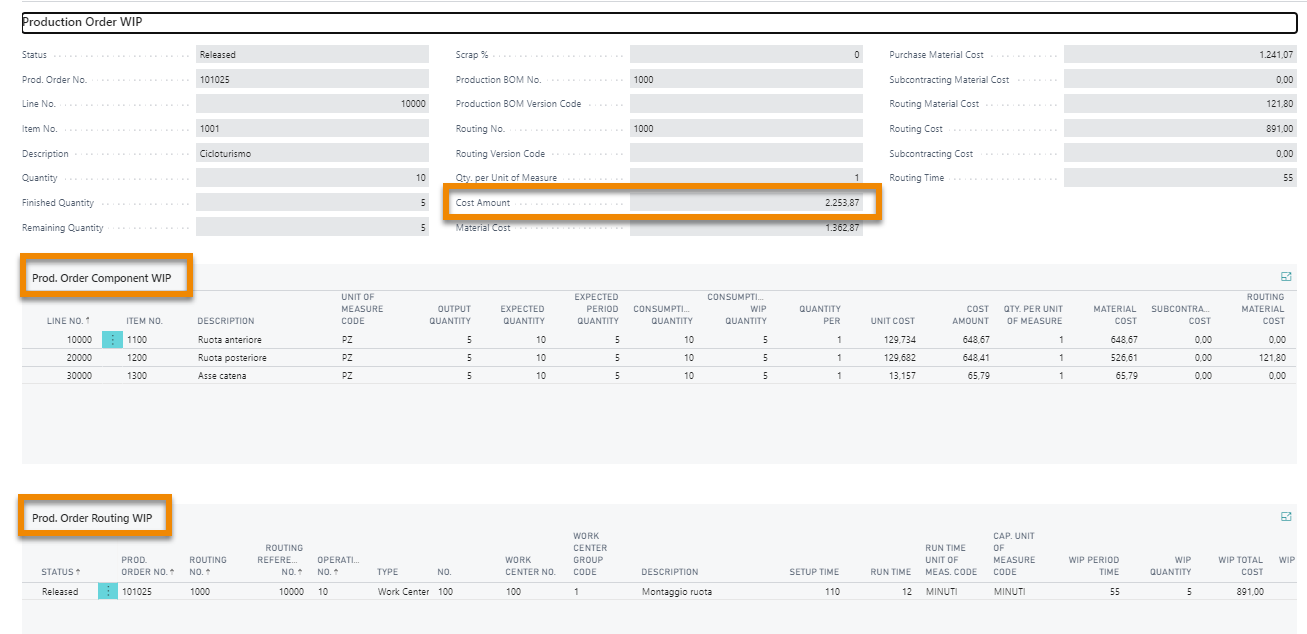The image size is (1307, 634).
Task: Select the Prod. Order No. field 101025
Action: click(x=312, y=80)
